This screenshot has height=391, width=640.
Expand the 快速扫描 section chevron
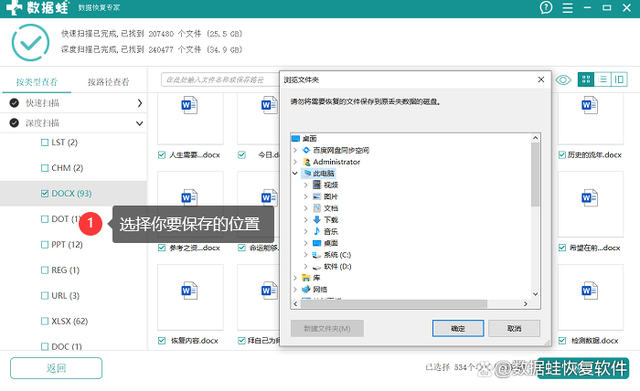140,103
